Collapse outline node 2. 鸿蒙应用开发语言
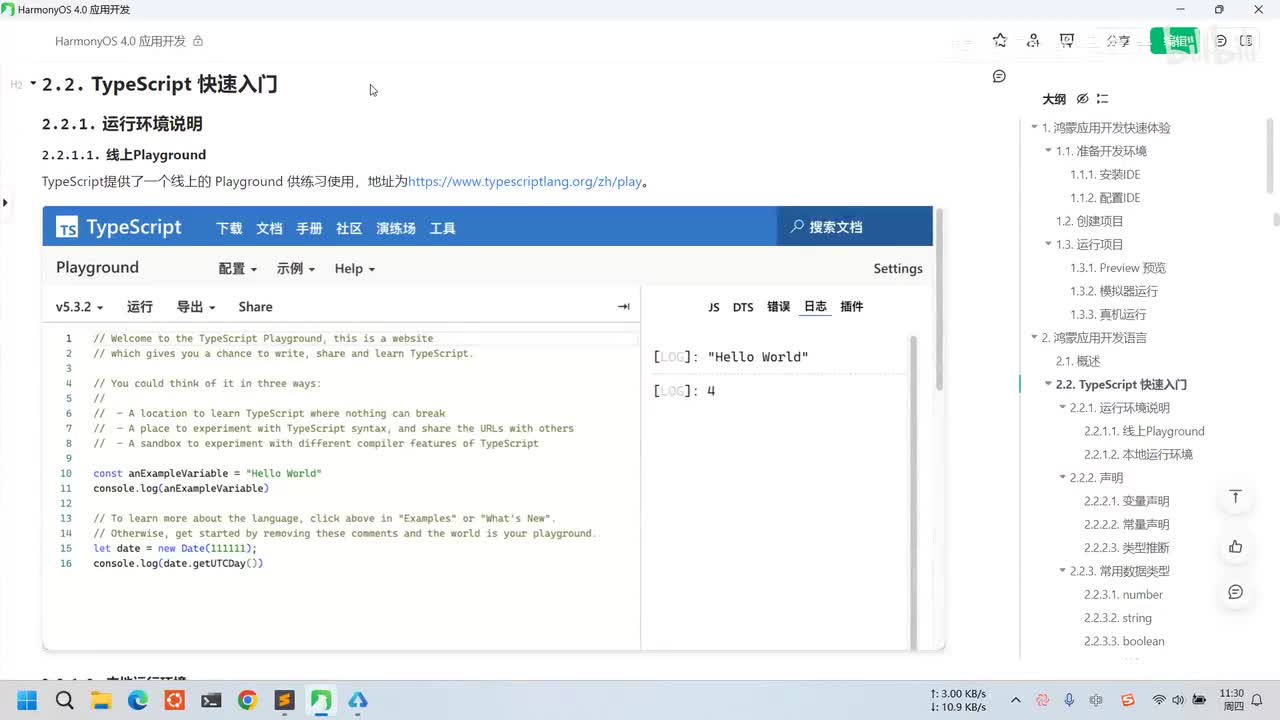The width and height of the screenshot is (1280, 720). pos(1034,338)
